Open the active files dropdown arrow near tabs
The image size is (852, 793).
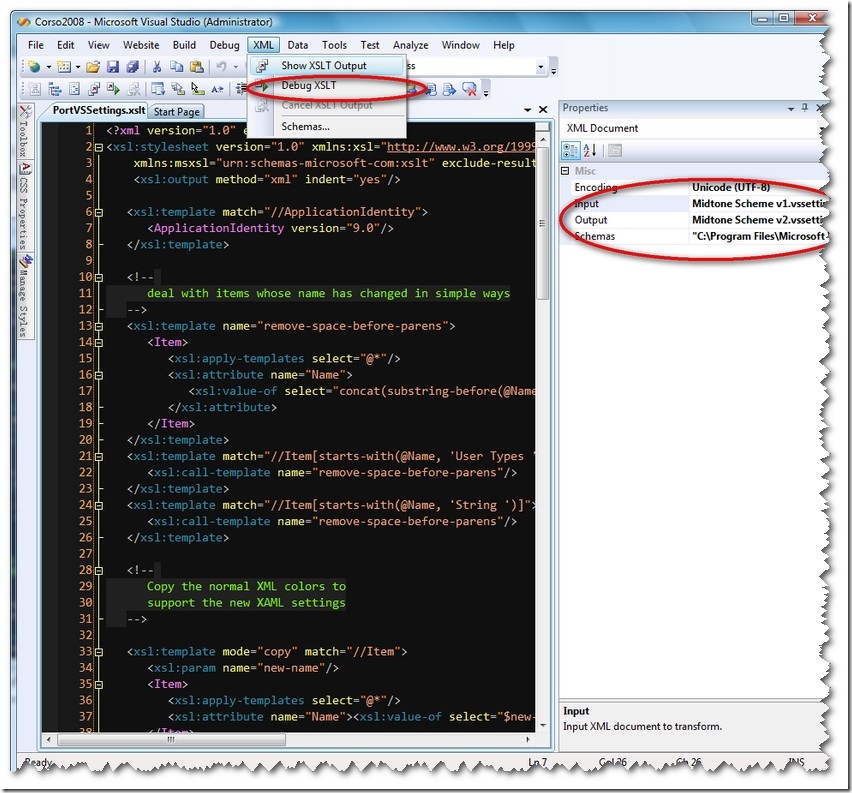[x=527, y=110]
